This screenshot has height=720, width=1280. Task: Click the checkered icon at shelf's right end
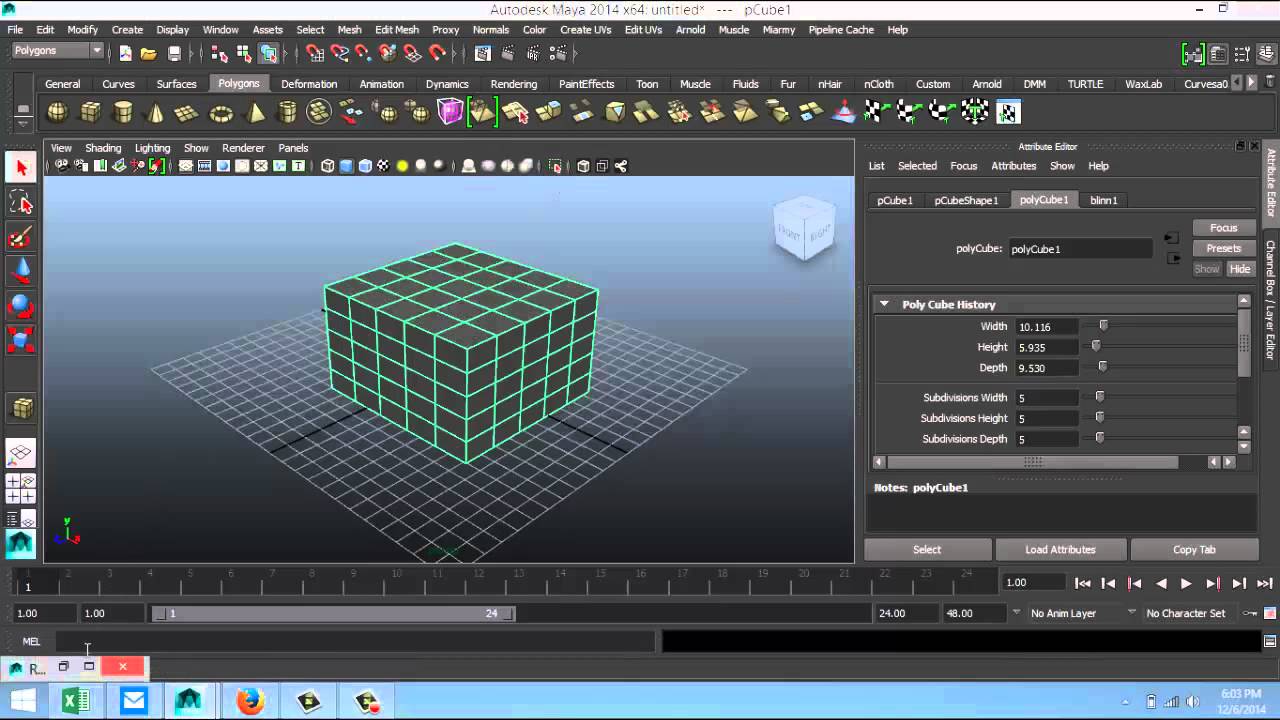coord(1008,112)
